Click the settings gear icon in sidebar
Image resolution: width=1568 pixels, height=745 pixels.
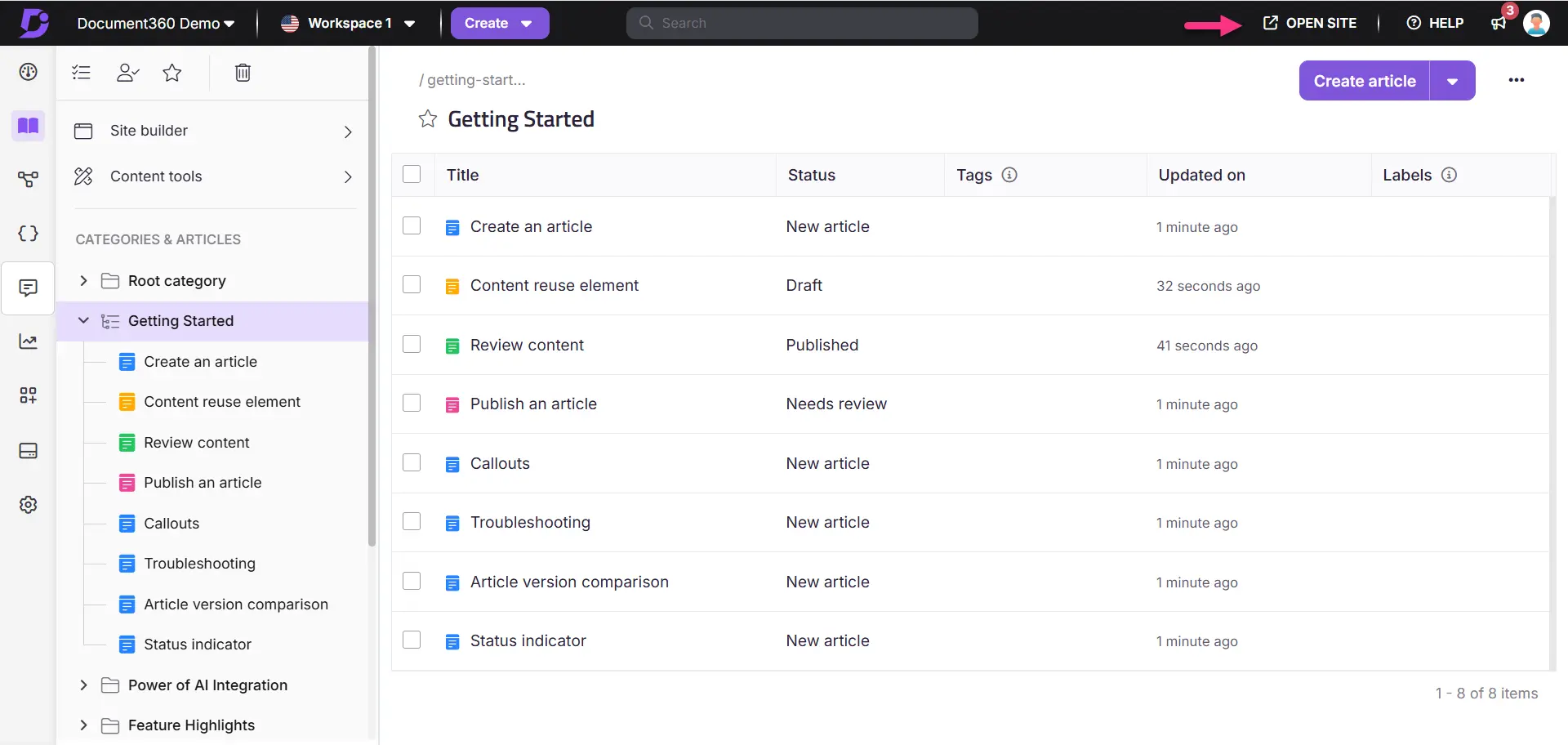tap(28, 505)
